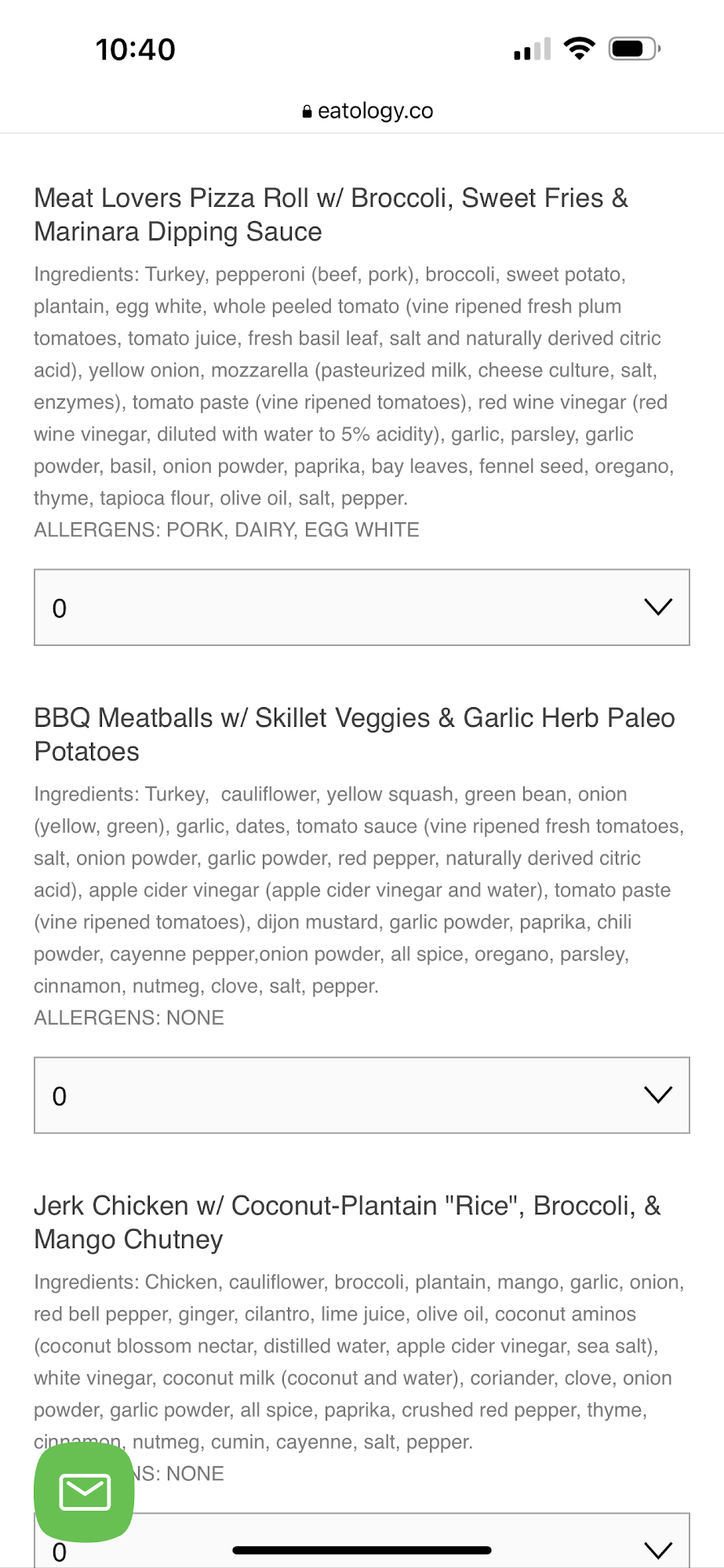
Task: Tap the Wi-Fi status icon
Action: click(x=580, y=49)
